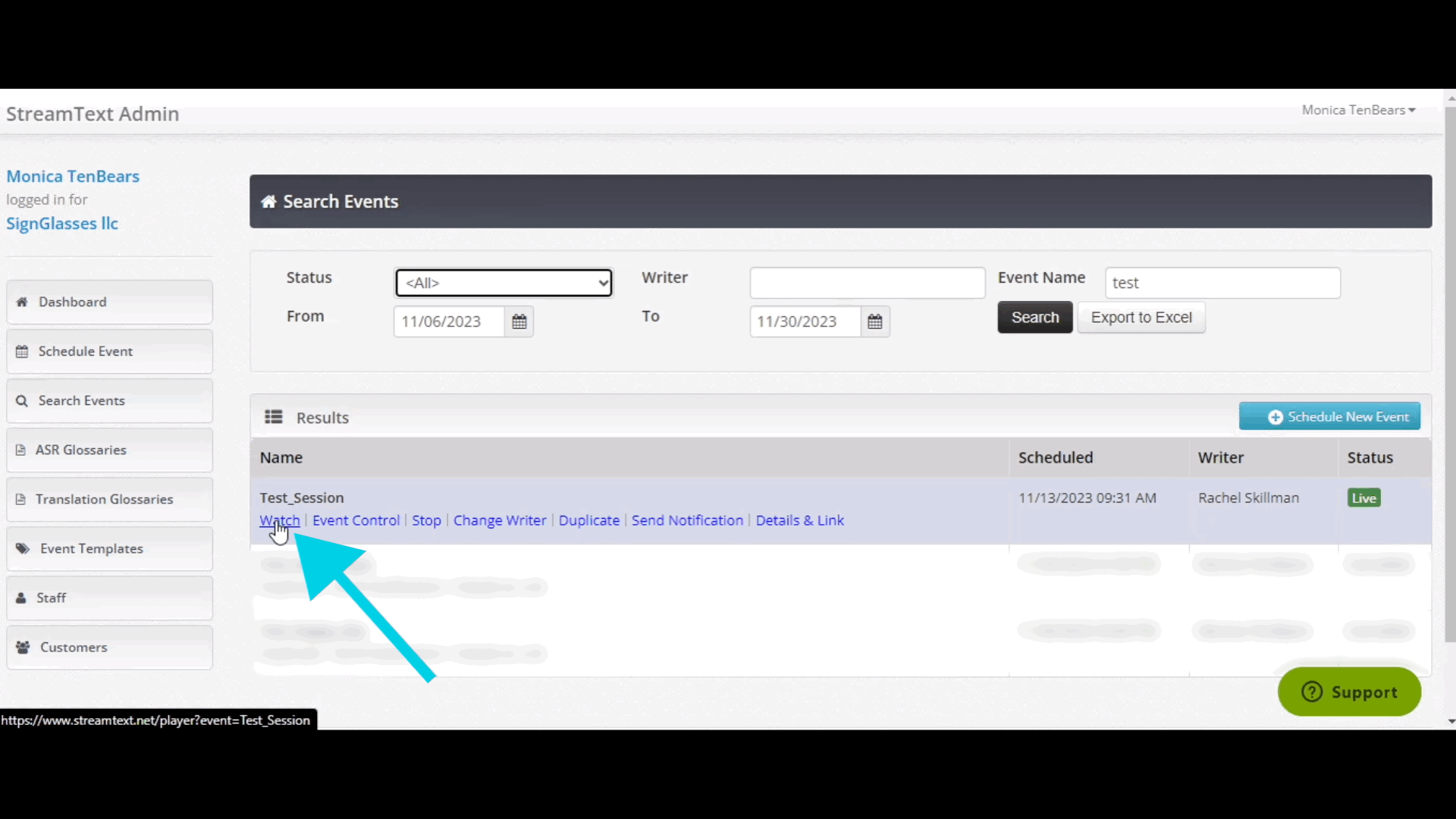Click Duplicate link for Test_Session
Screen dimensions: 1456x819
pyautogui.click(x=588, y=520)
